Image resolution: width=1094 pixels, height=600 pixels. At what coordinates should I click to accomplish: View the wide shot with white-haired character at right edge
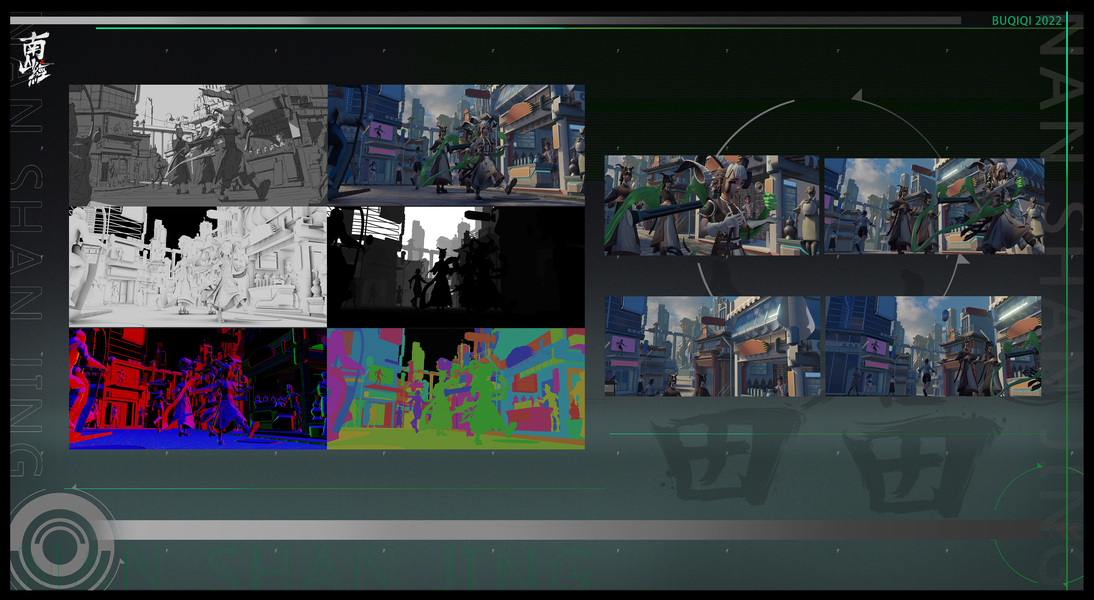[x=934, y=206]
